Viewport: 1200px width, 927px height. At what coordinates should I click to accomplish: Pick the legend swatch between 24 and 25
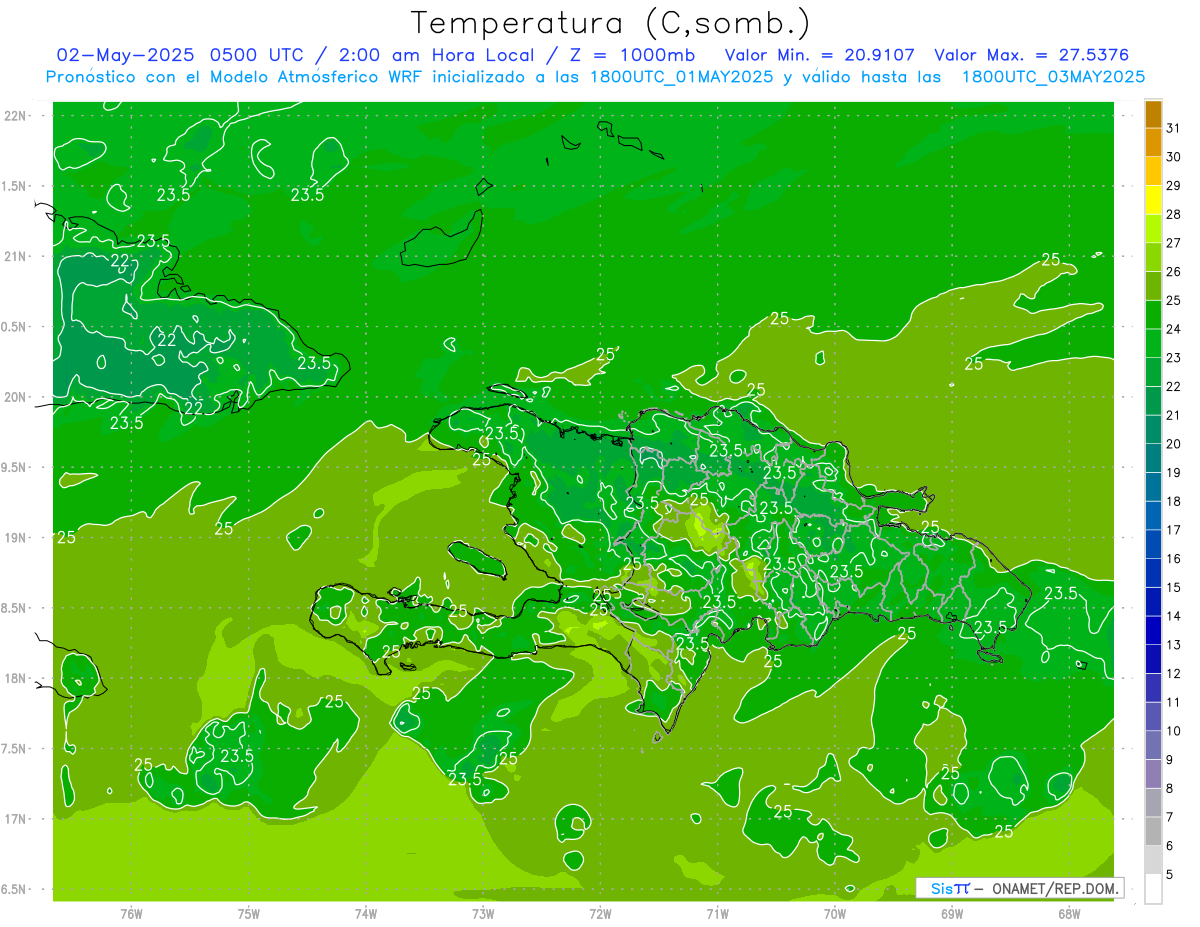coord(1153,315)
